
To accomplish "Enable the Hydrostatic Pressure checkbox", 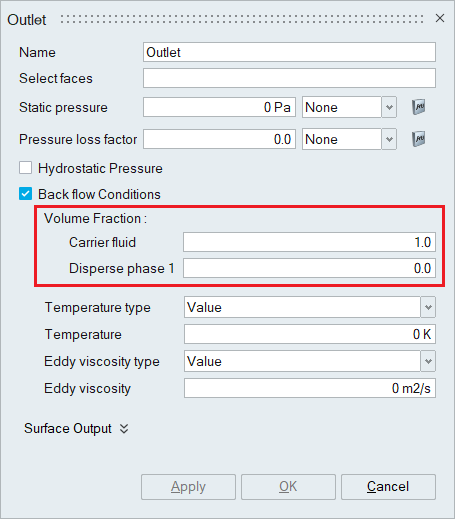I will (x=26, y=168).
